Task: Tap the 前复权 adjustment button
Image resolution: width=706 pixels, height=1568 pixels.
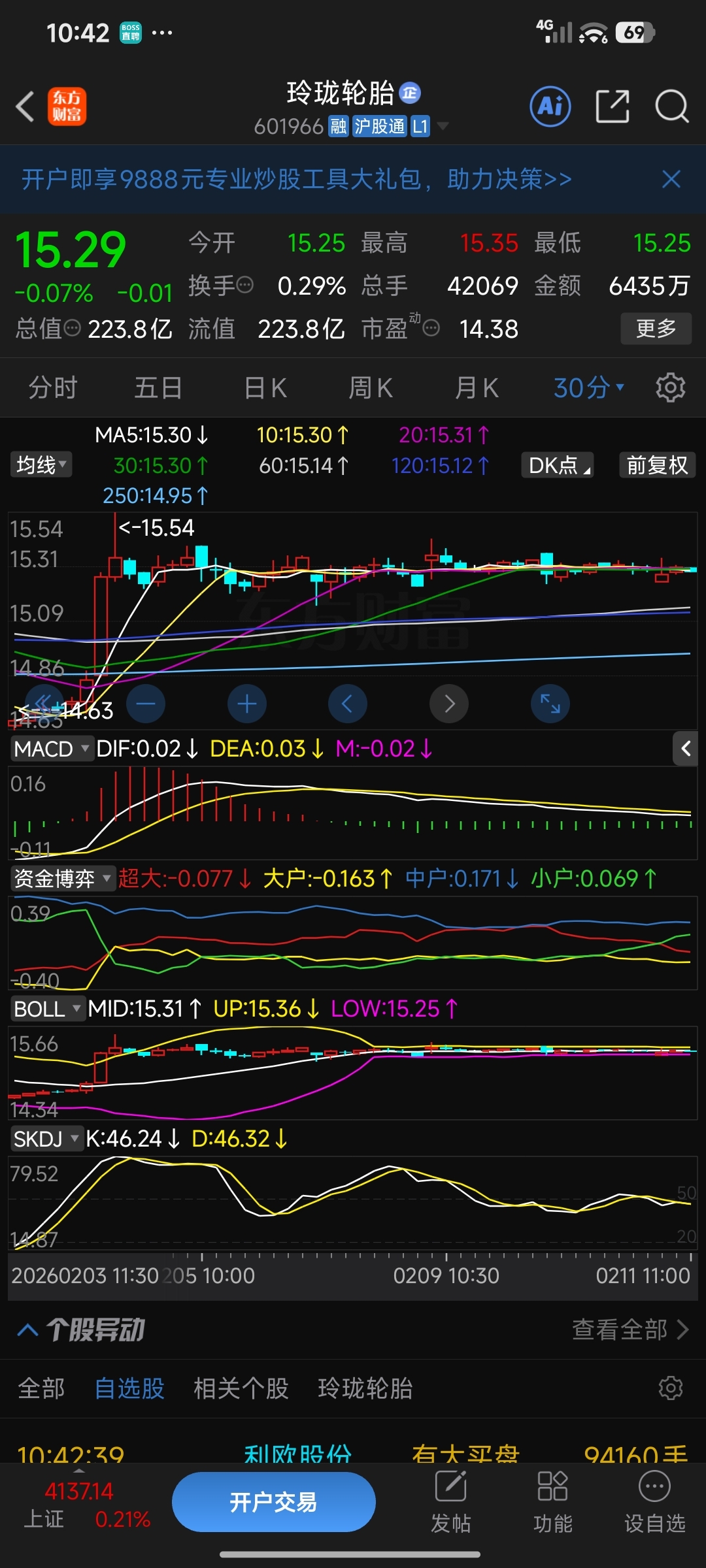Action: [x=658, y=465]
